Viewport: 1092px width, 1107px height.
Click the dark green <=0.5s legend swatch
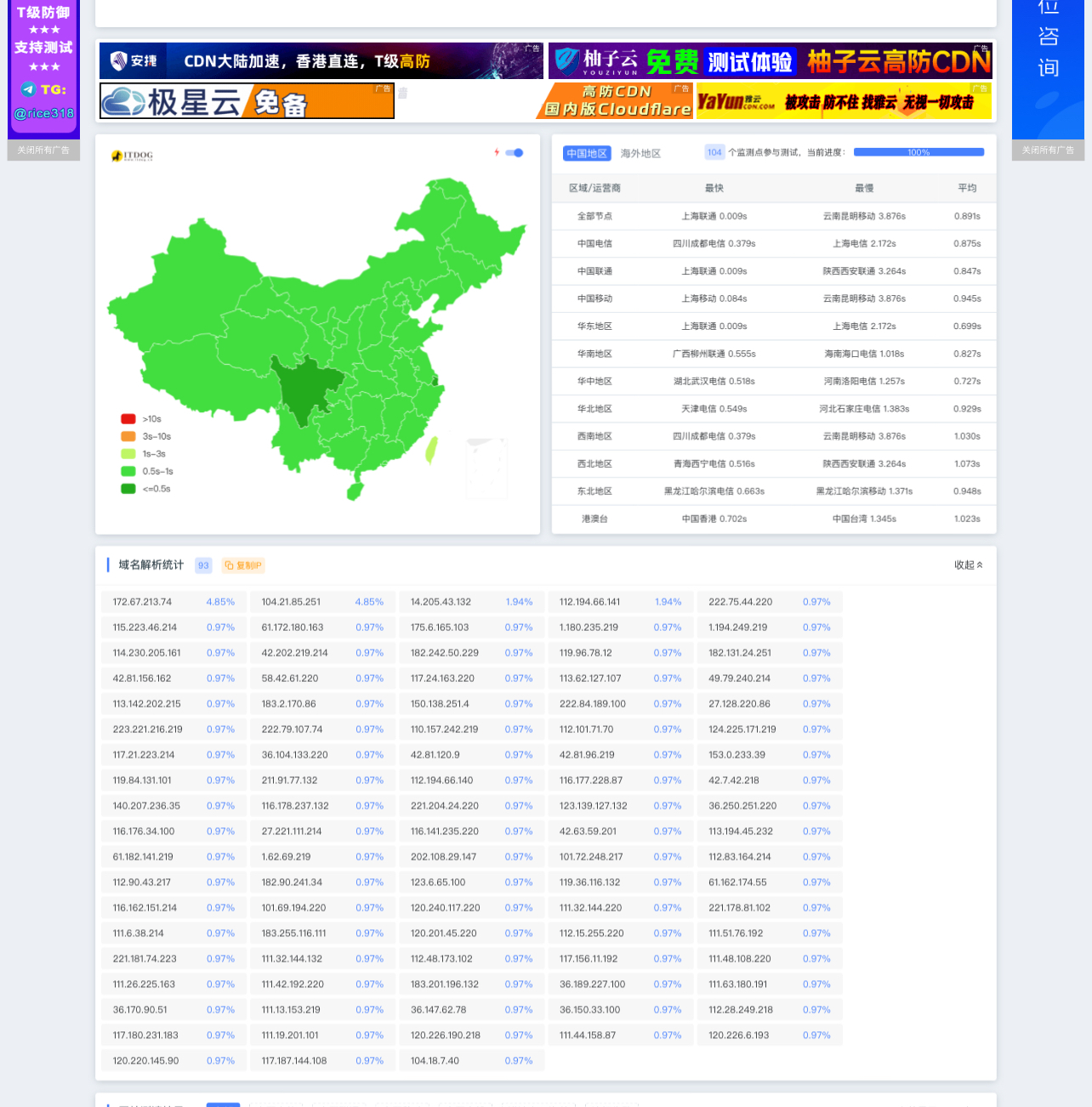(128, 489)
